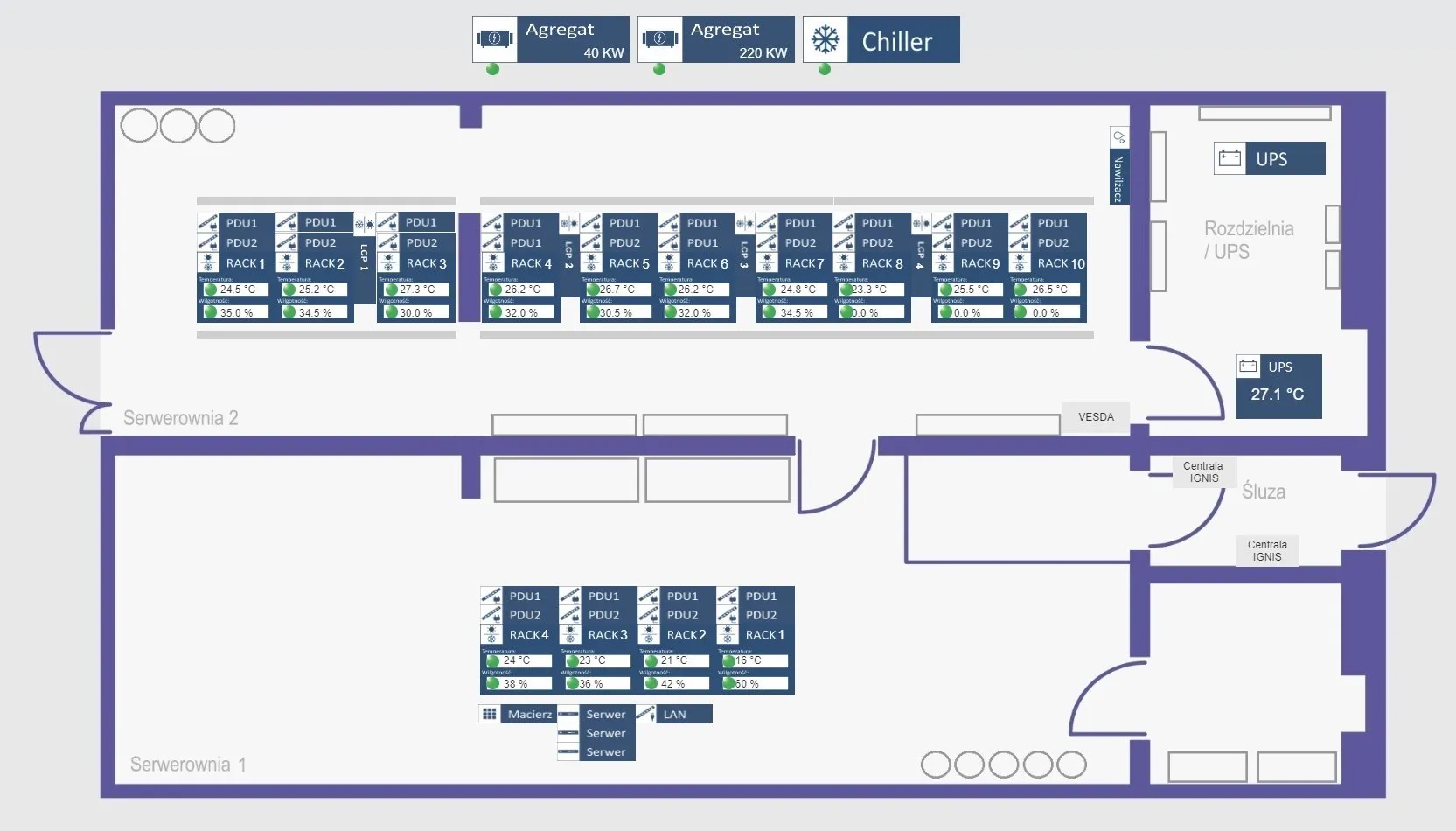Click the LAN network cable icon
The width and height of the screenshot is (1456, 831).
point(648,714)
